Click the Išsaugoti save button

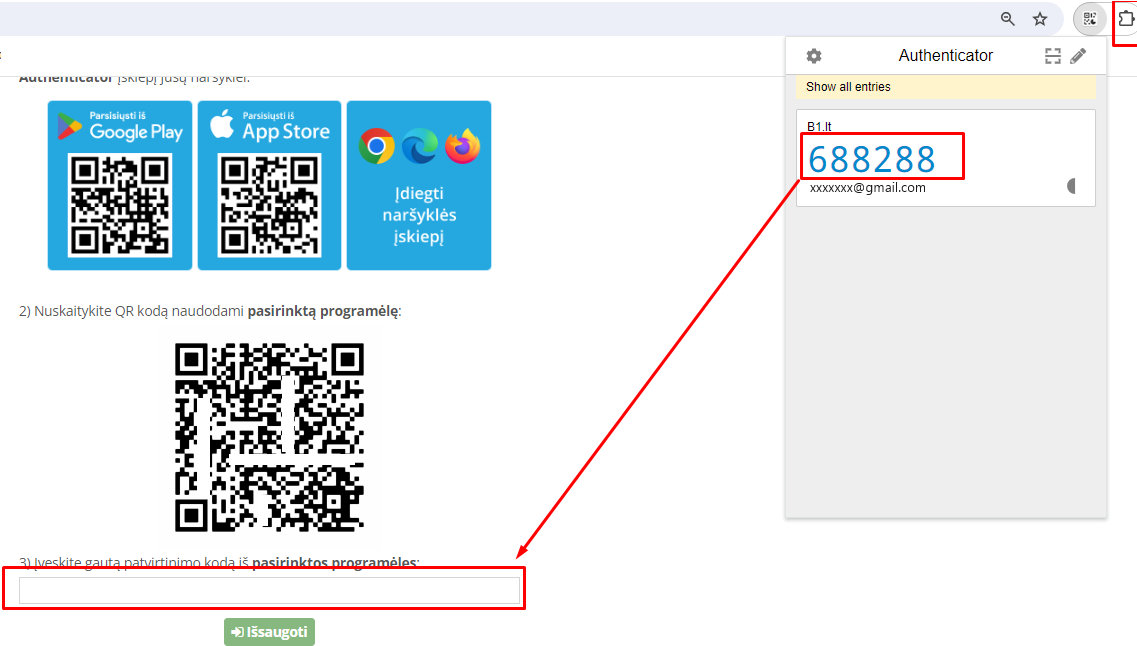tap(269, 631)
